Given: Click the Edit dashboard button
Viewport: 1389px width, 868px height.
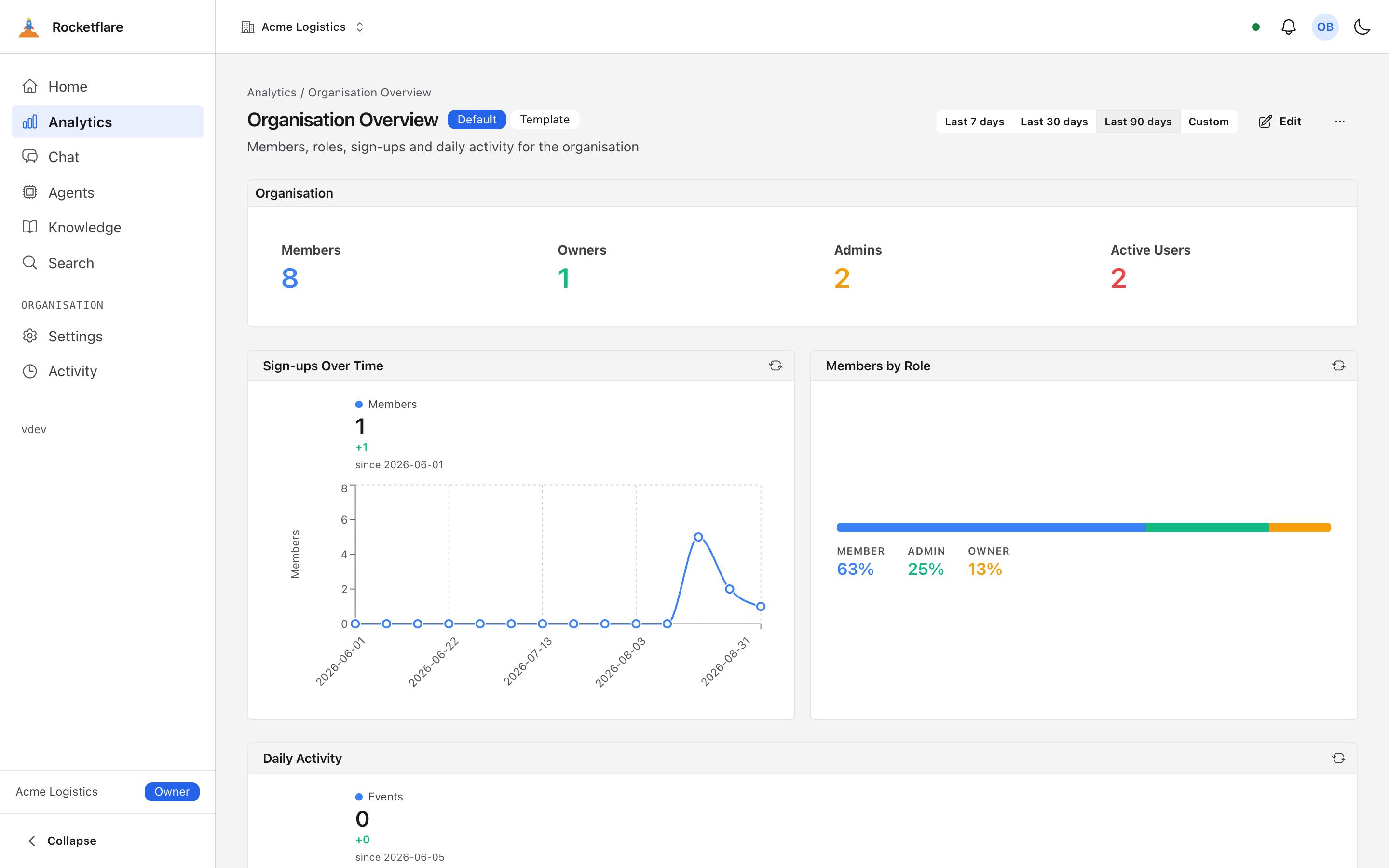Looking at the screenshot, I should [x=1280, y=122].
